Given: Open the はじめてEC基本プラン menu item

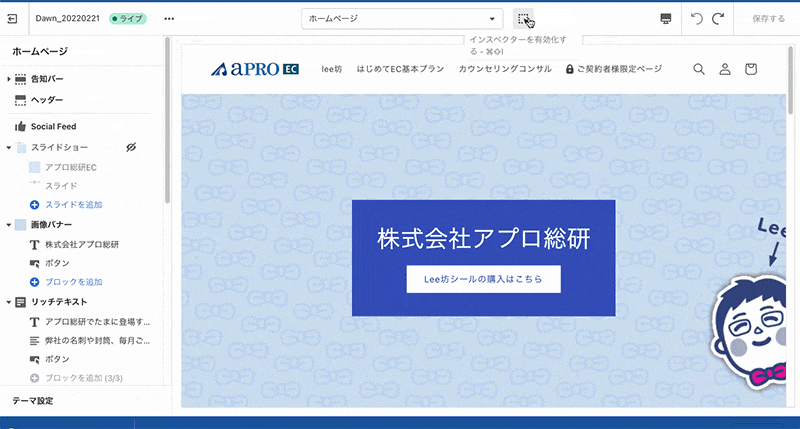Looking at the screenshot, I should pos(400,69).
